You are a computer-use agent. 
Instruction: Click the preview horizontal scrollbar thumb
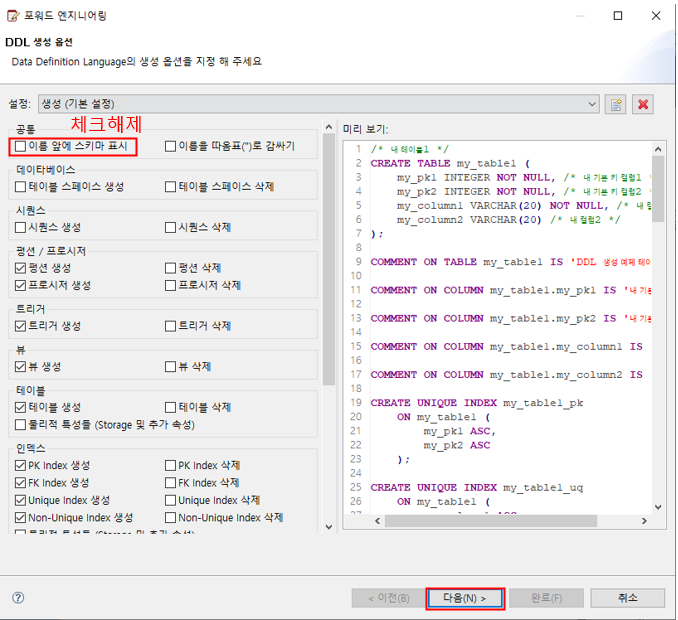pos(491,521)
